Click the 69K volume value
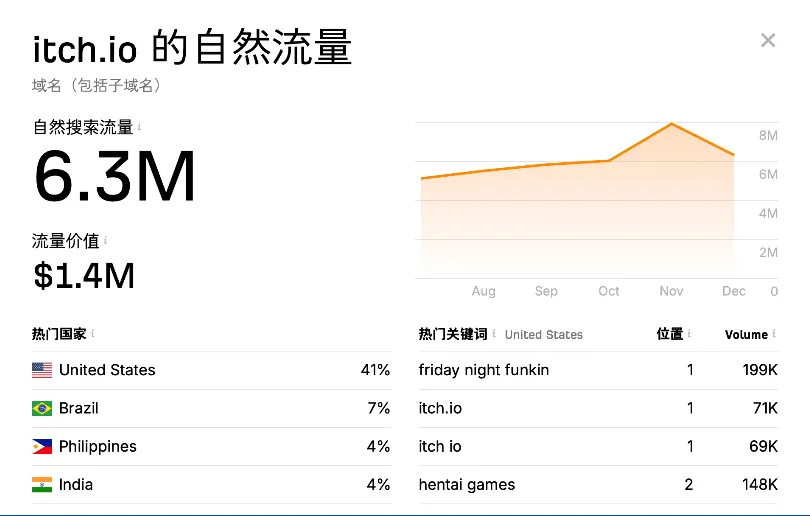This screenshot has width=810, height=516. [764, 446]
